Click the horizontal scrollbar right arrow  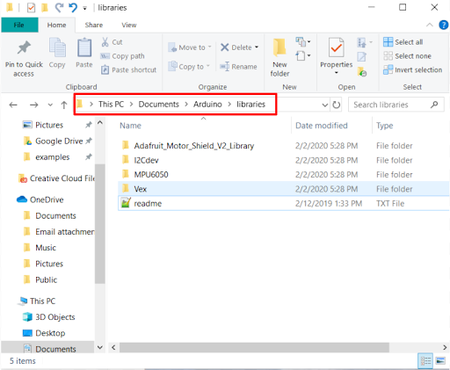coord(445,348)
